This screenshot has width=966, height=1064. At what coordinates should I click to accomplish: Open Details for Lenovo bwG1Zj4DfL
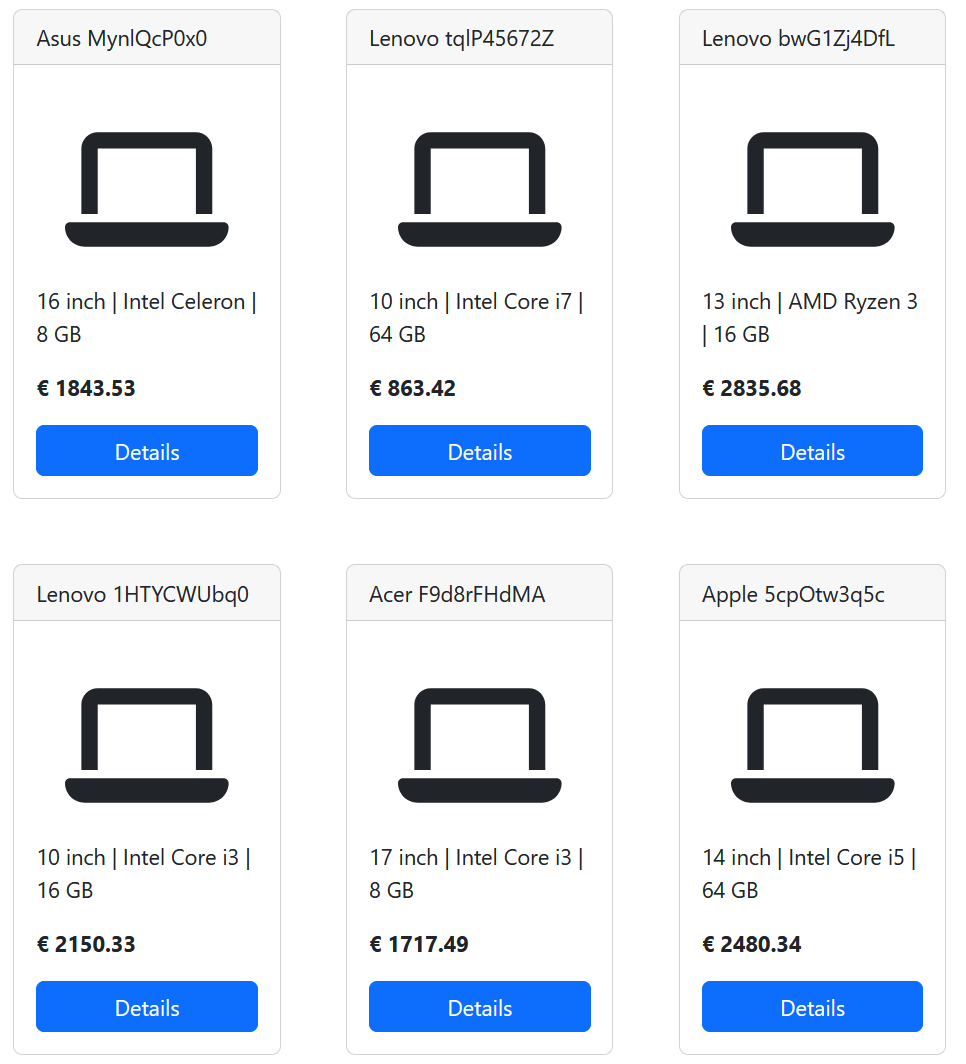[x=812, y=451]
